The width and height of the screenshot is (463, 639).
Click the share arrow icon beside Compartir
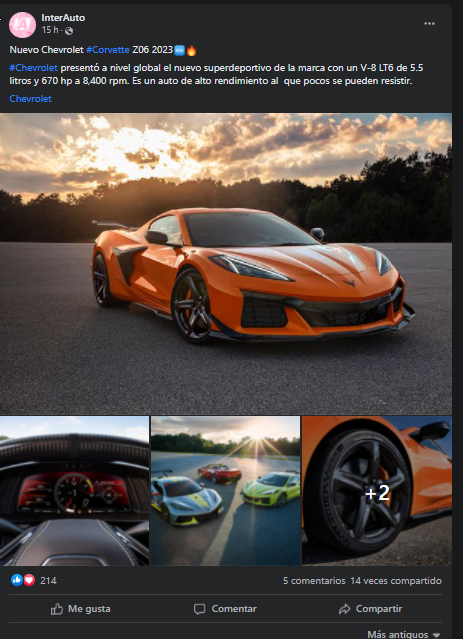pos(344,609)
